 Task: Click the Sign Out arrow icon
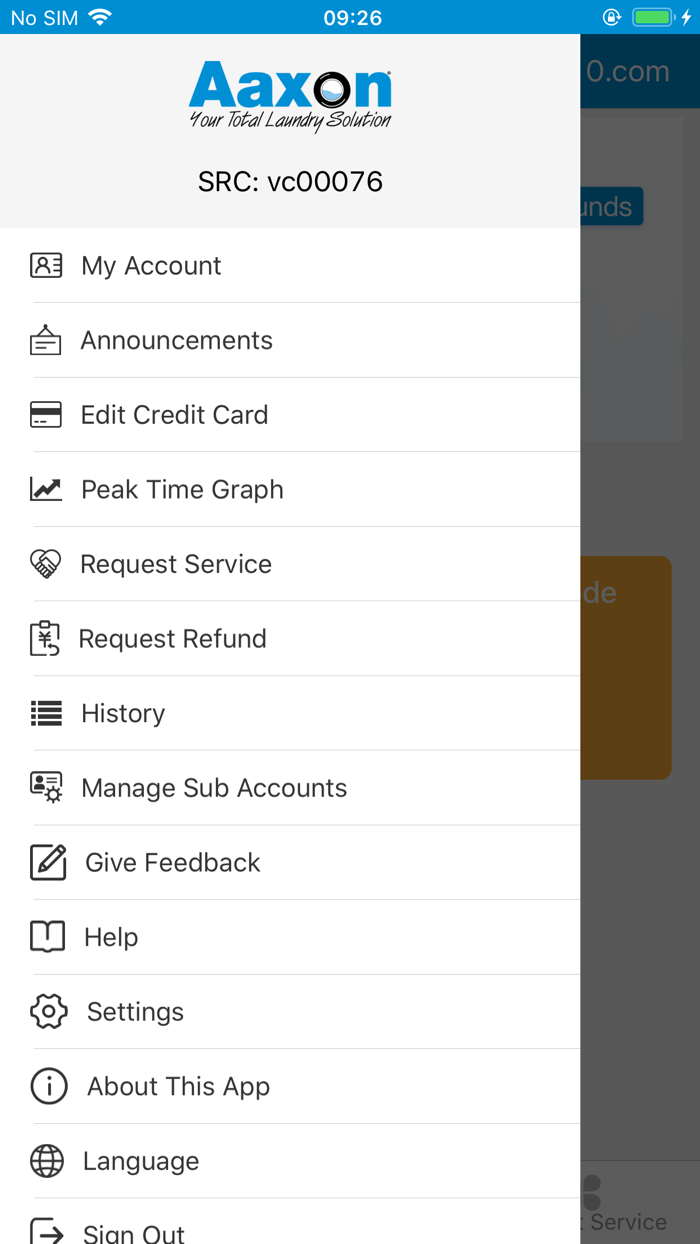coord(46,1230)
